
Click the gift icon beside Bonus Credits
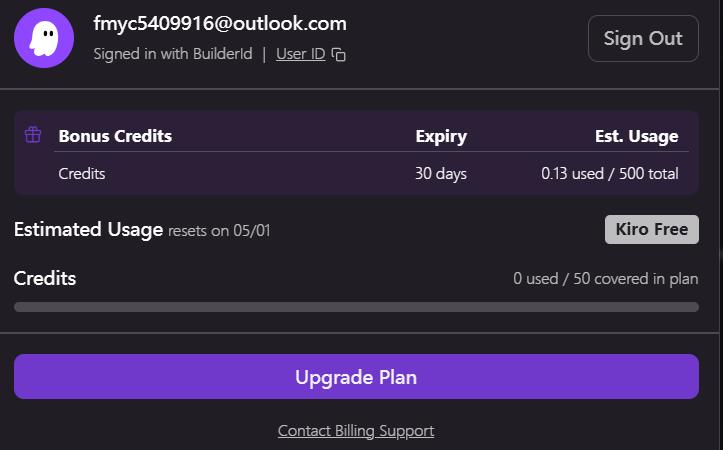[x=33, y=135]
